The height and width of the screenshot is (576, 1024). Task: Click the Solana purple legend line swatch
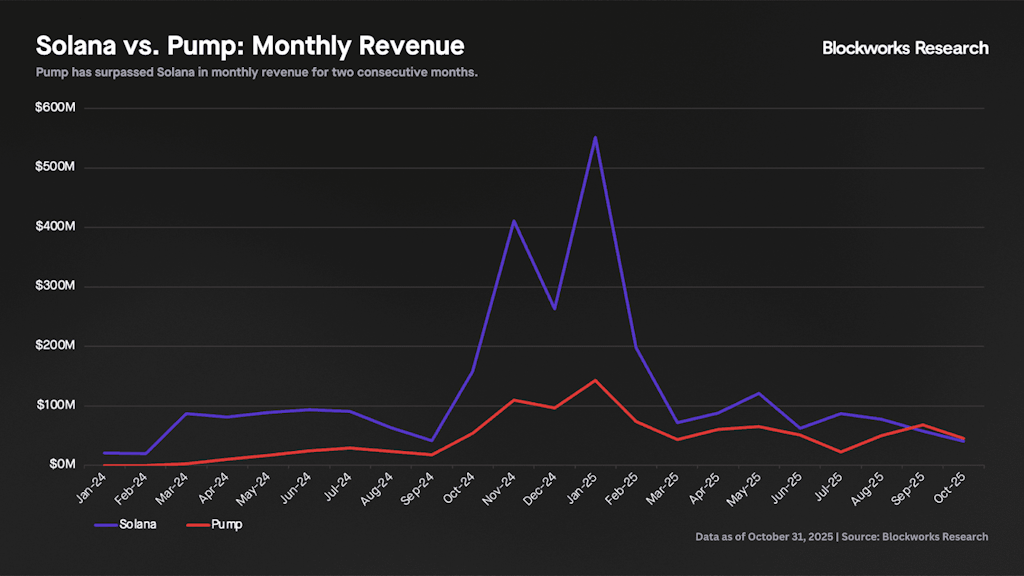(x=105, y=524)
